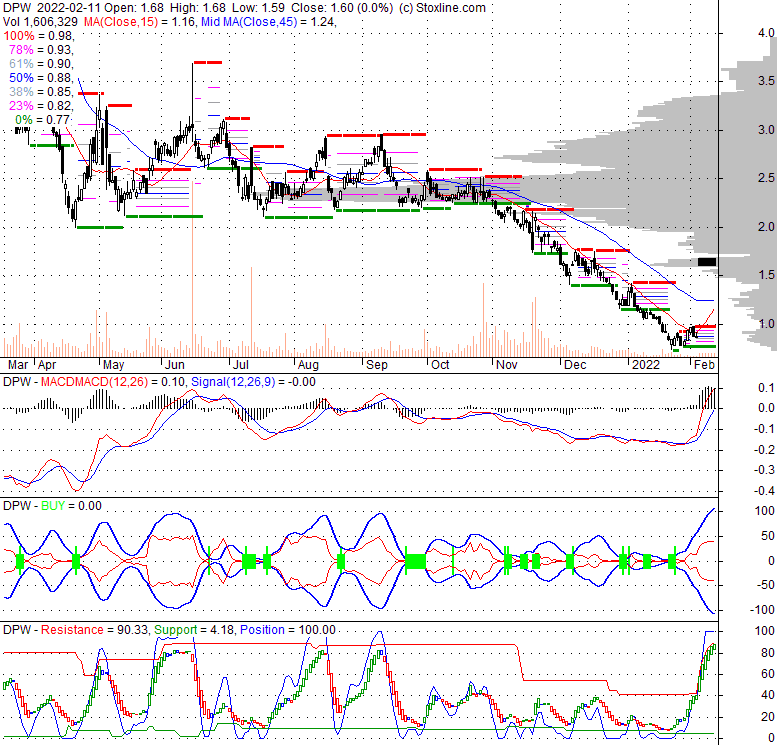This screenshot has width=778, height=746.
Task: Click the 'Oct' month axis label
Action: (x=440, y=365)
